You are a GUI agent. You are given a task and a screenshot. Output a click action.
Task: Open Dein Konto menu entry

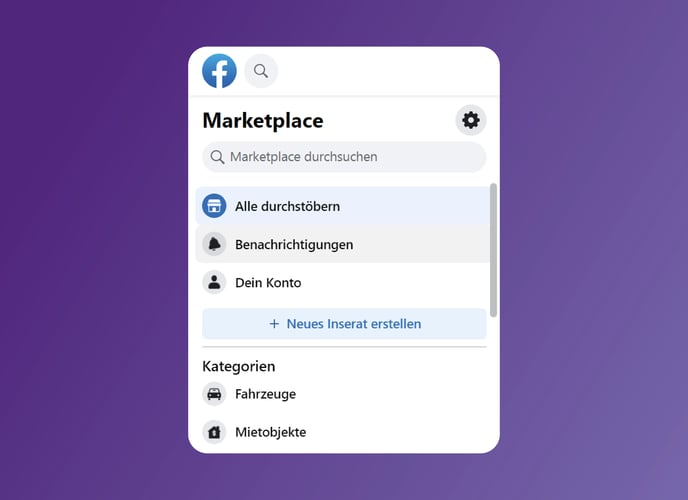pyautogui.click(x=343, y=282)
